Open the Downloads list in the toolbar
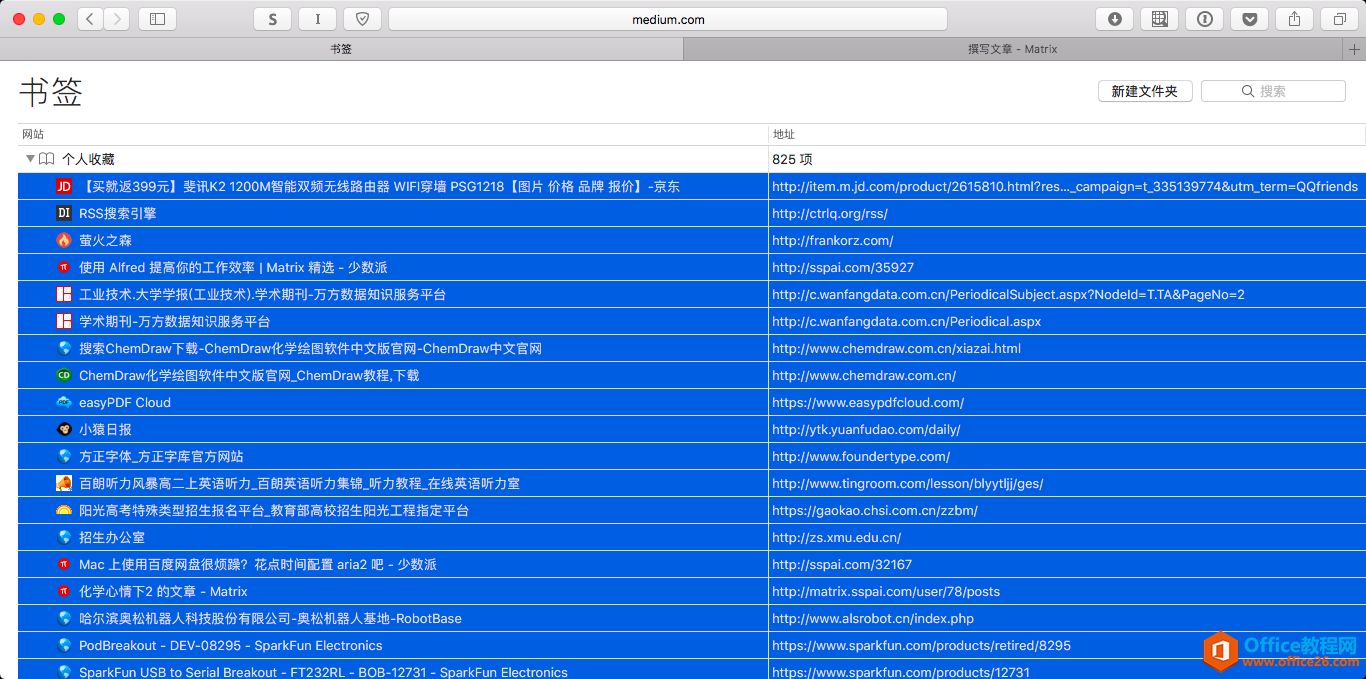 pyautogui.click(x=1114, y=18)
